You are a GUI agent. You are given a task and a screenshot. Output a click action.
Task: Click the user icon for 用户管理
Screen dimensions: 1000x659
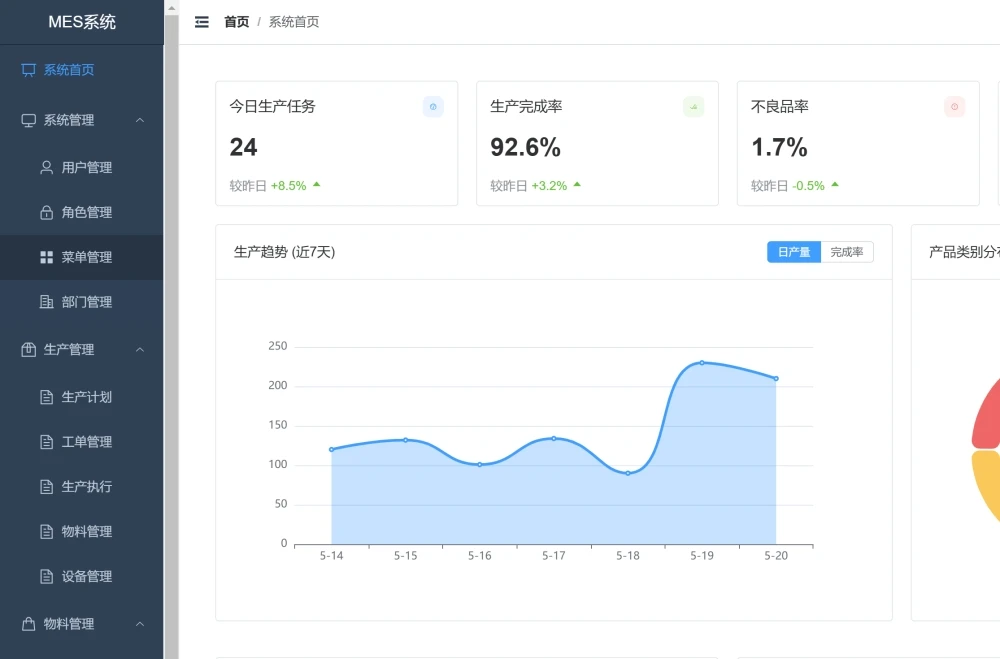[x=46, y=167]
